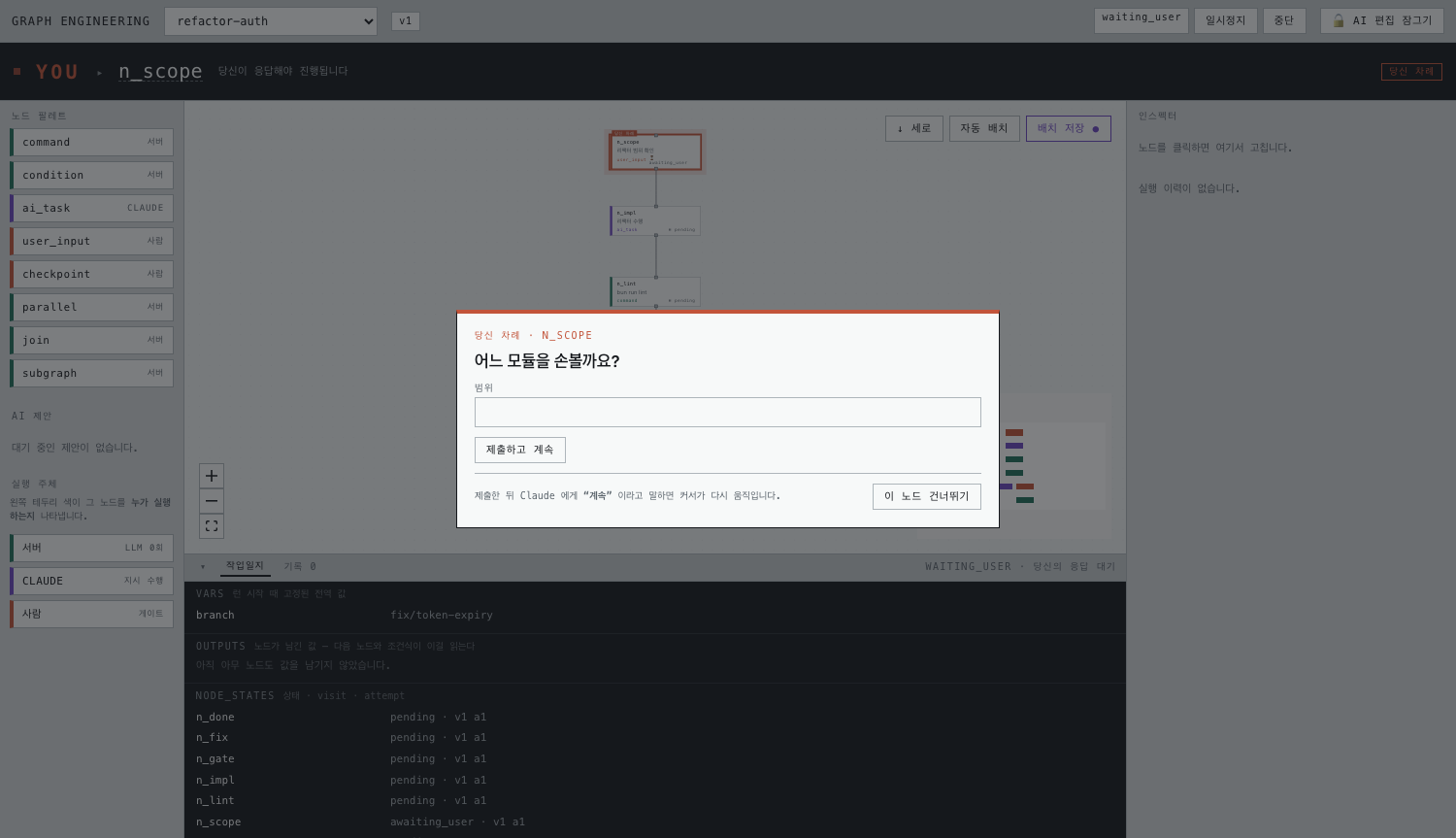The width and height of the screenshot is (1456, 838).
Task: Click the CLAUDE executor legend row
Action: click(92, 581)
